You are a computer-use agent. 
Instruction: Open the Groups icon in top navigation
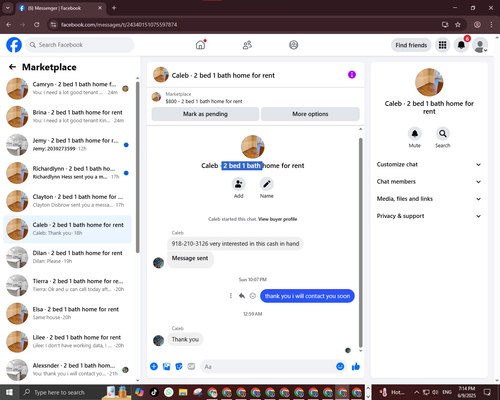tap(294, 45)
